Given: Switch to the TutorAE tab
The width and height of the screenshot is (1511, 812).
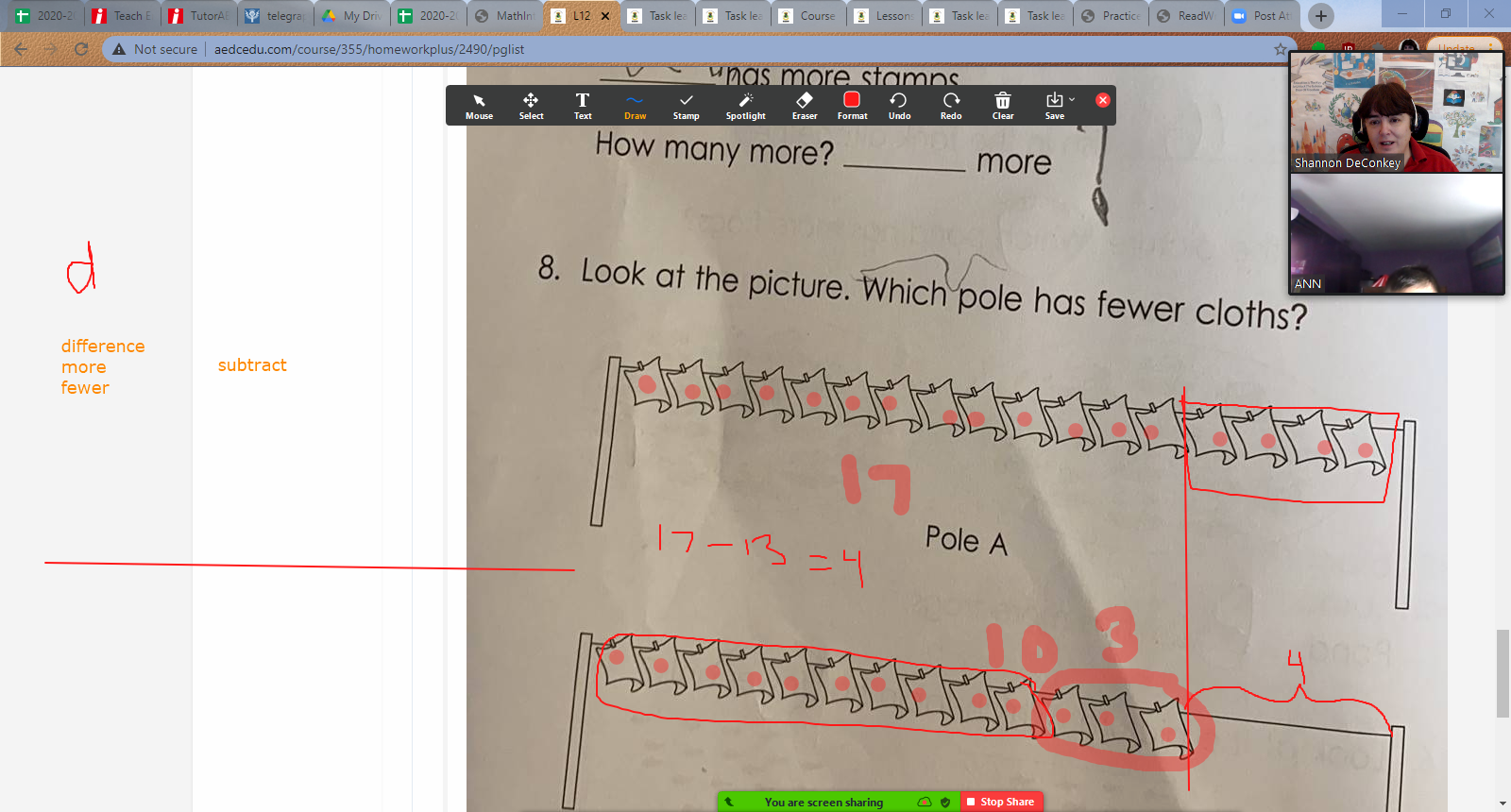Looking at the screenshot, I should point(198,16).
